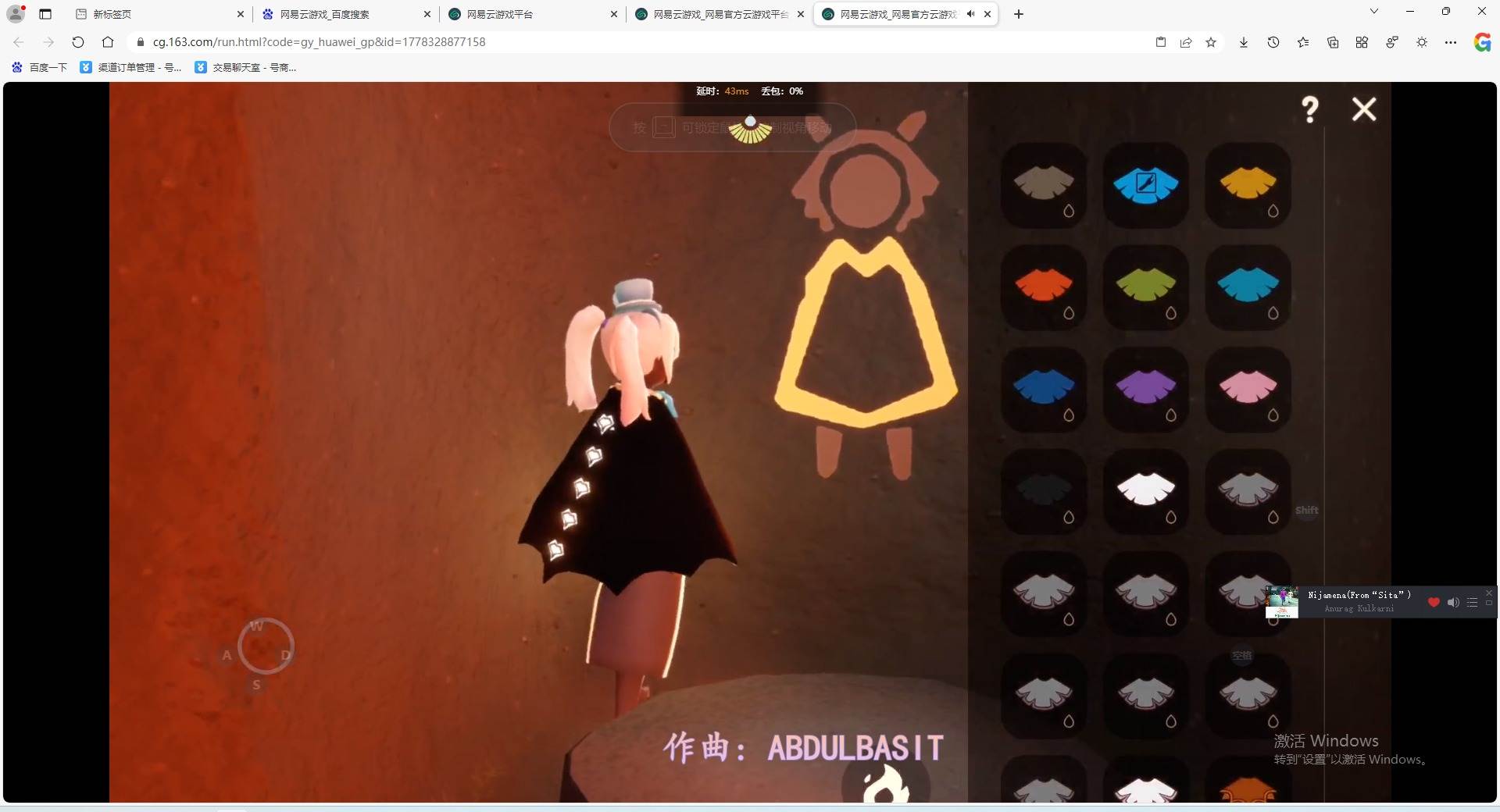Go forward to next page
This screenshot has width=1500, height=812.
(x=48, y=42)
